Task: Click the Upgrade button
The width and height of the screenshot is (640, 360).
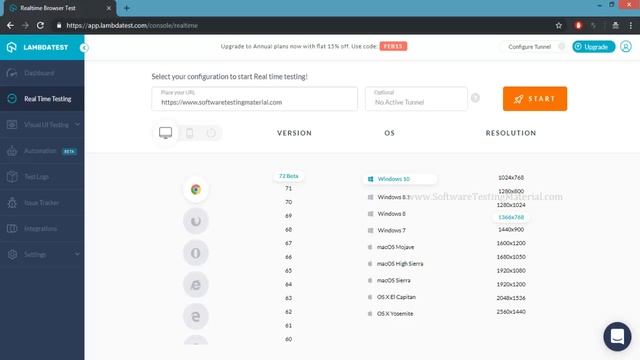Action: 593,47
